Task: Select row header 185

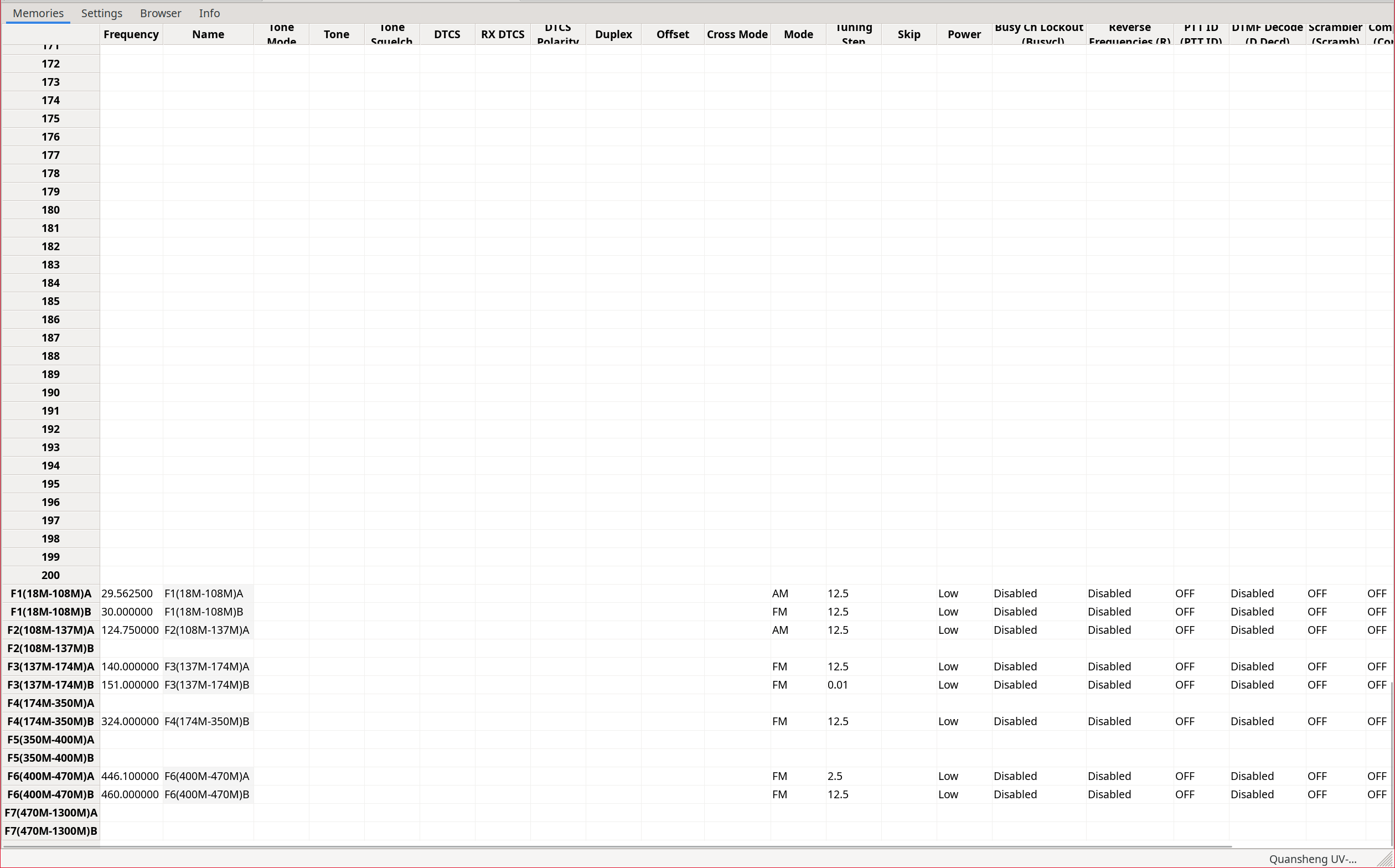Action: pos(50,301)
